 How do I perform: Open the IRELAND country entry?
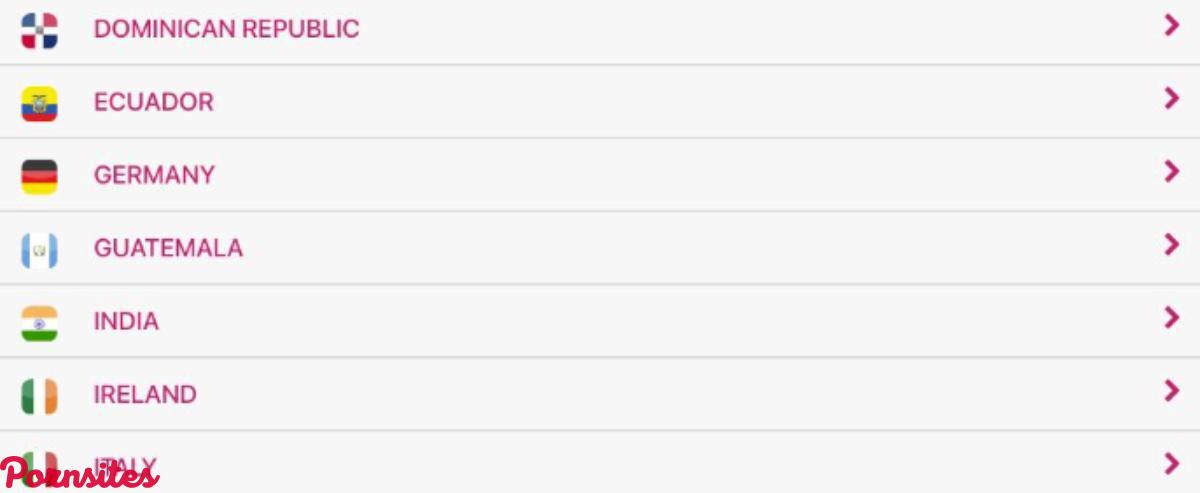pyautogui.click(x=145, y=394)
